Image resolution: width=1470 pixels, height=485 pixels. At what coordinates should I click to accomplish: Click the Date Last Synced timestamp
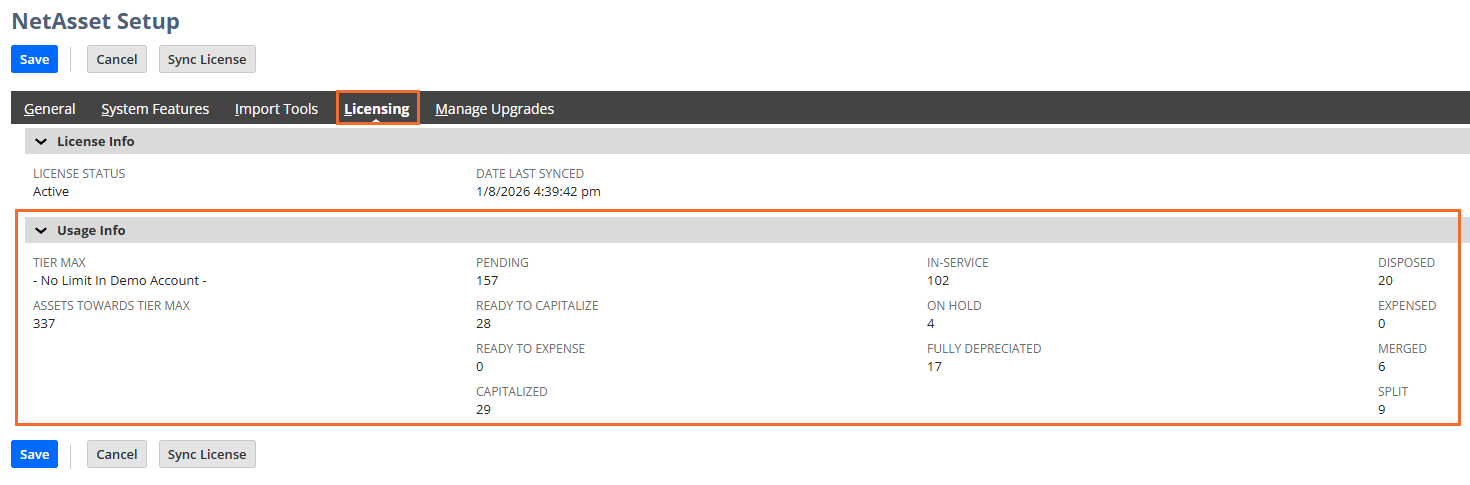click(x=538, y=191)
